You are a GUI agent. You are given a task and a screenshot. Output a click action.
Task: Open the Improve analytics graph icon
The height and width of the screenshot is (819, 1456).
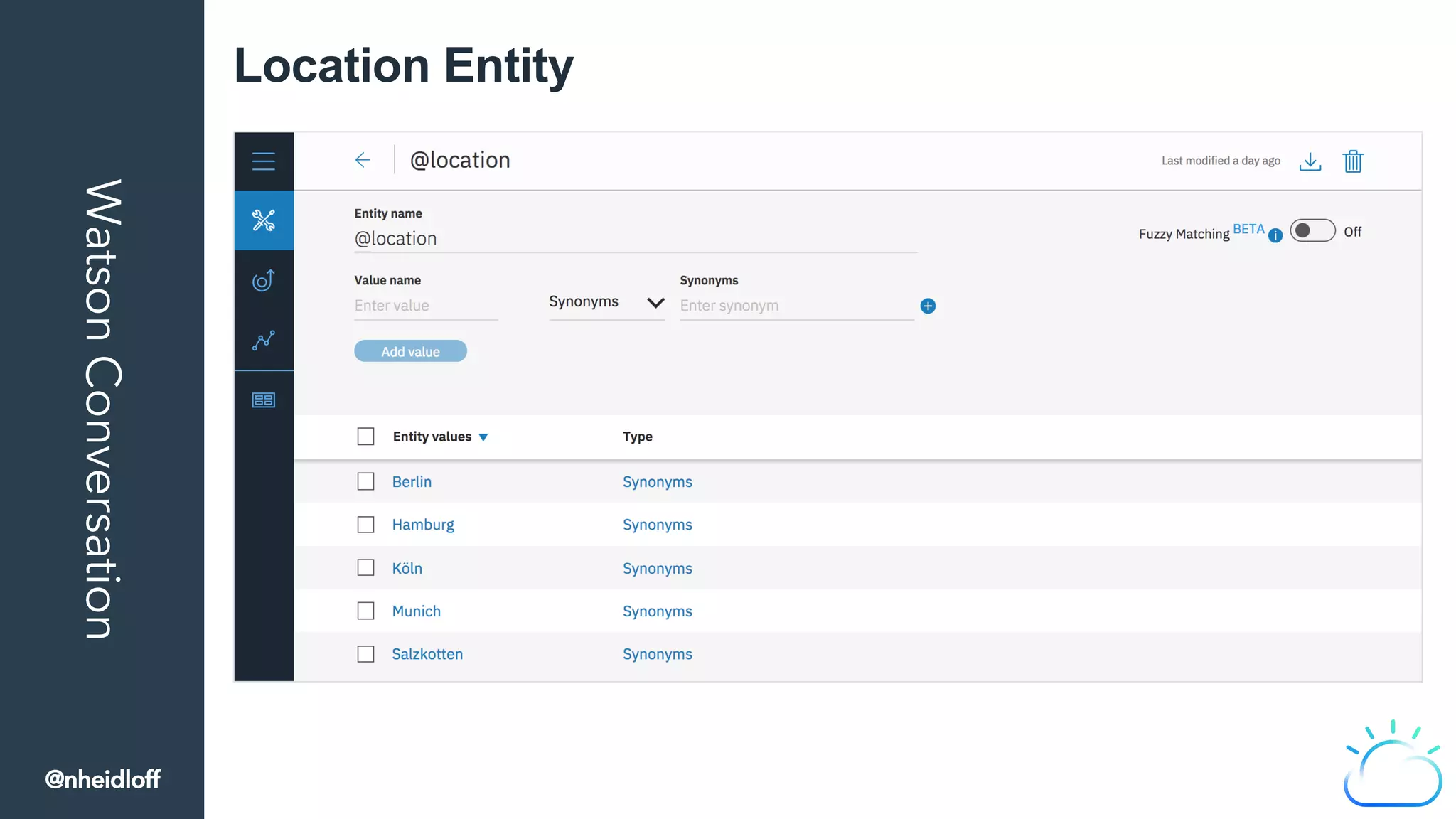click(263, 341)
